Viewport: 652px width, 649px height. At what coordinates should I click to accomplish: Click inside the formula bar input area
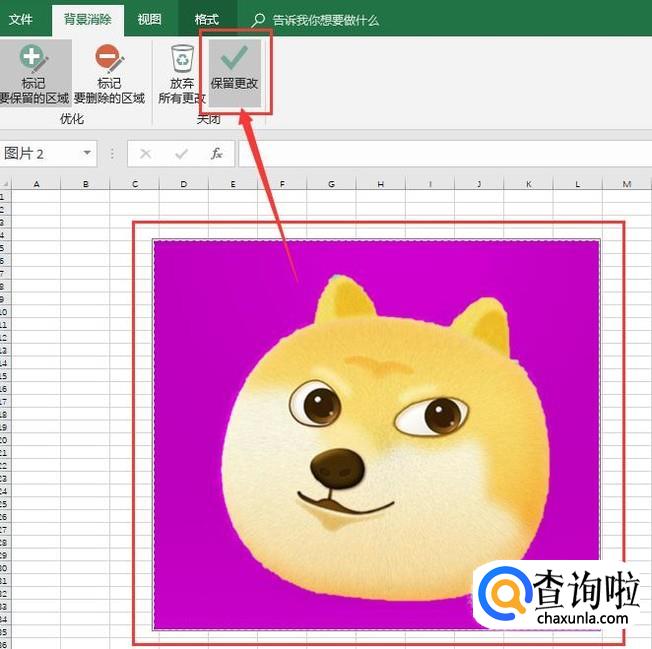coord(440,154)
